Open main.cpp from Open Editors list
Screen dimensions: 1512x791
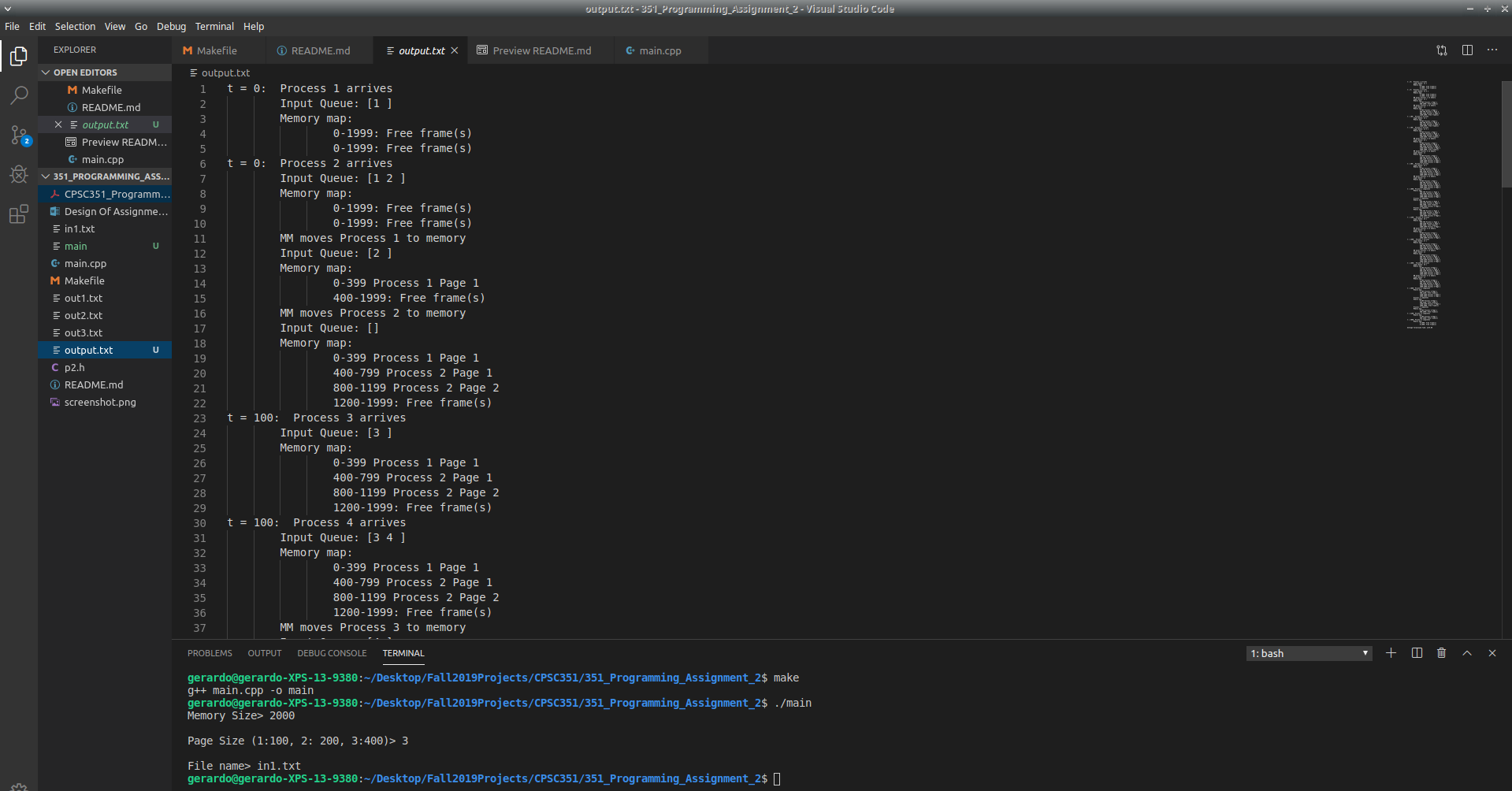(105, 159)
